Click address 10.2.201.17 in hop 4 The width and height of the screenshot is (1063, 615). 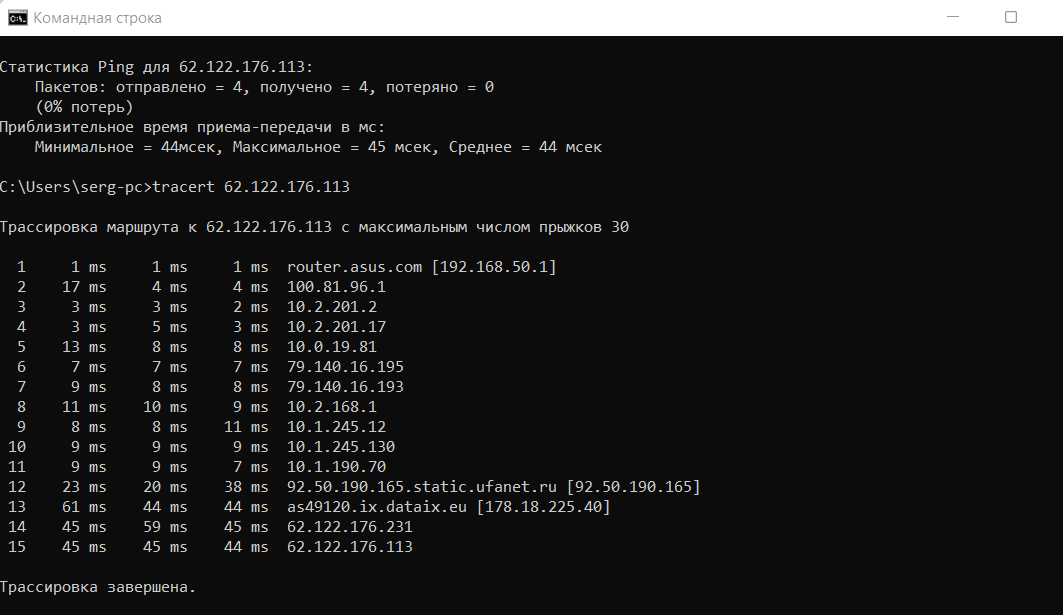pyautogui.click(x=336, y=327)
